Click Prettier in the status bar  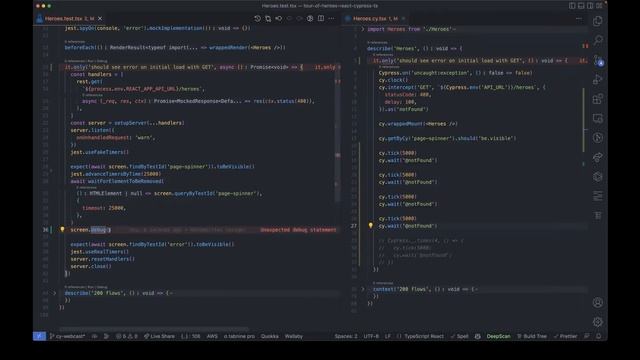click(565, 336)
